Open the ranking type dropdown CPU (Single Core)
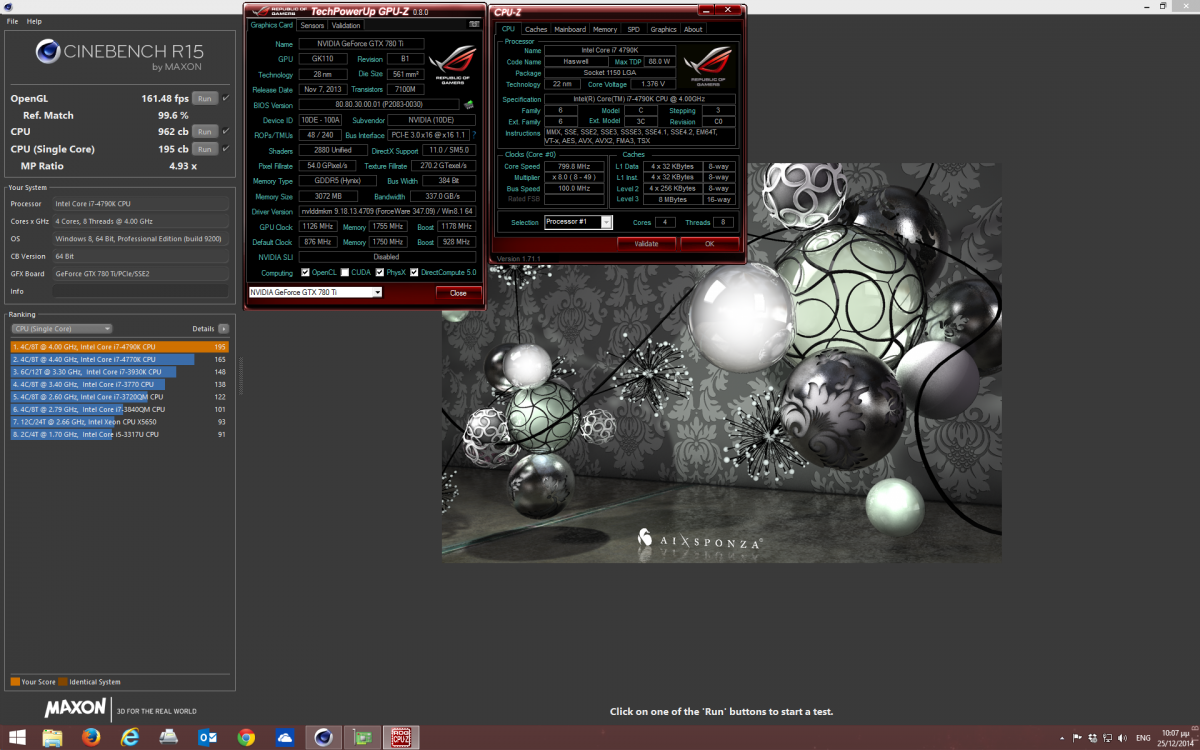1200x750 pixels. click(62, 328)
